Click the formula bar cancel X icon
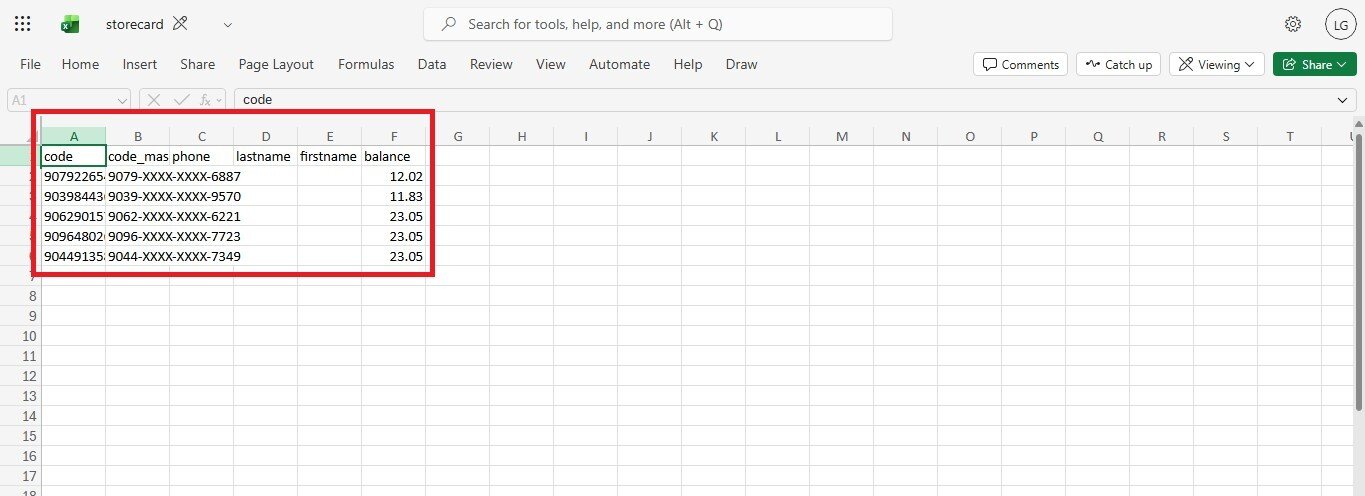The width and height of the screenshot is (1365, 496). 155,100
